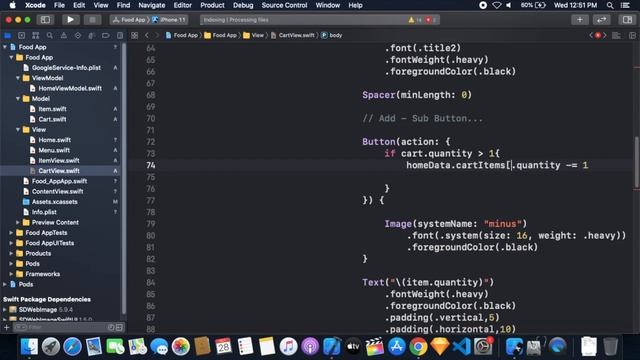640x360 pixels.
Task: Show the Breakpoint navigator
Action: [105, 36]
